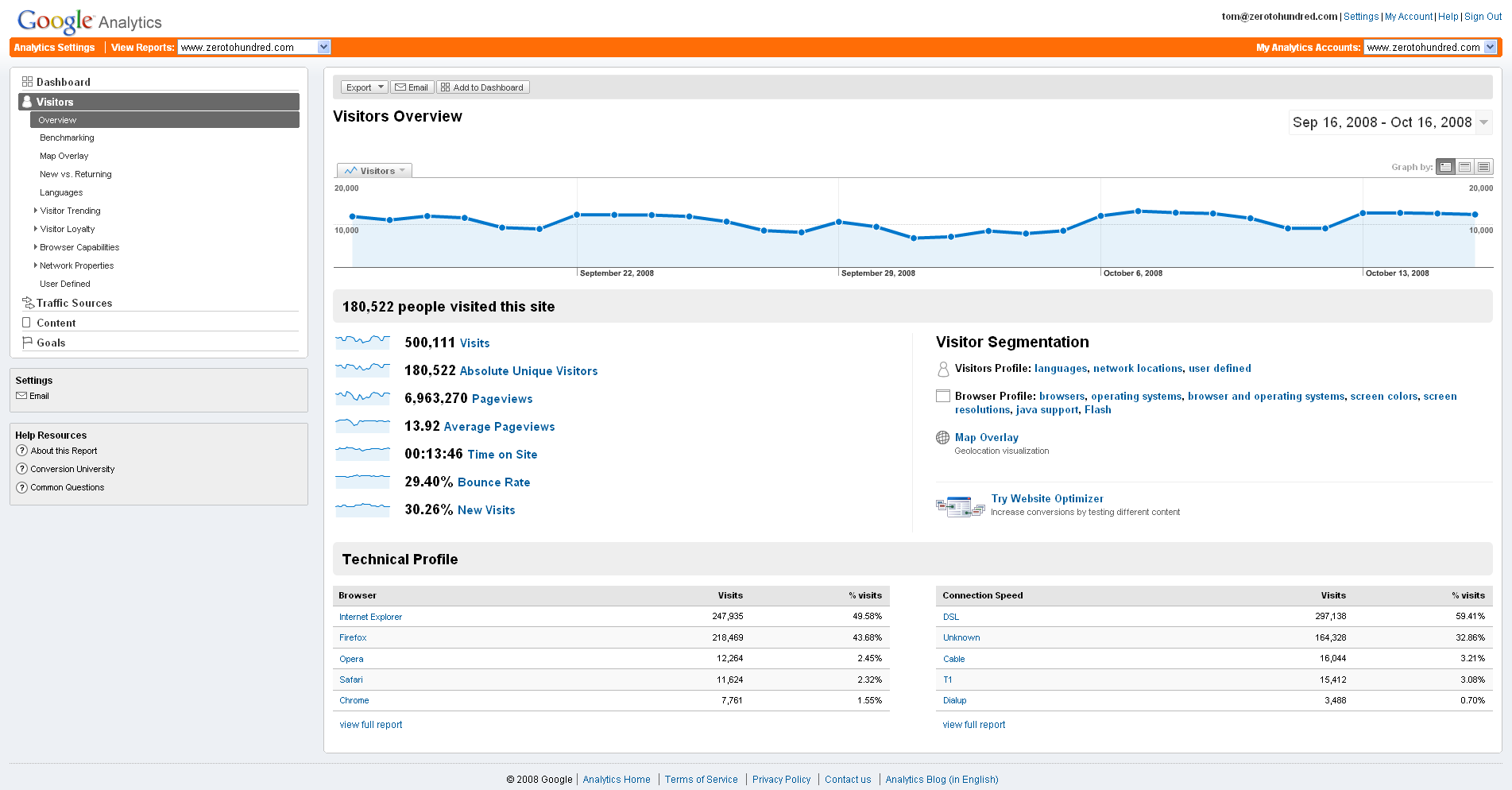Click the Email report button
This screenshot has width=1512, height=790.
tap(412, 87)
